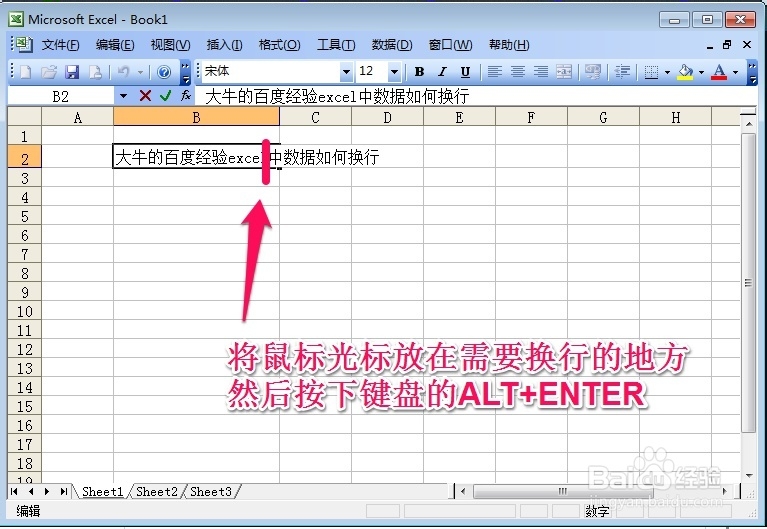Click column A header
The width and height of the screenshot is (767, 529).
[x=77, y=117]
